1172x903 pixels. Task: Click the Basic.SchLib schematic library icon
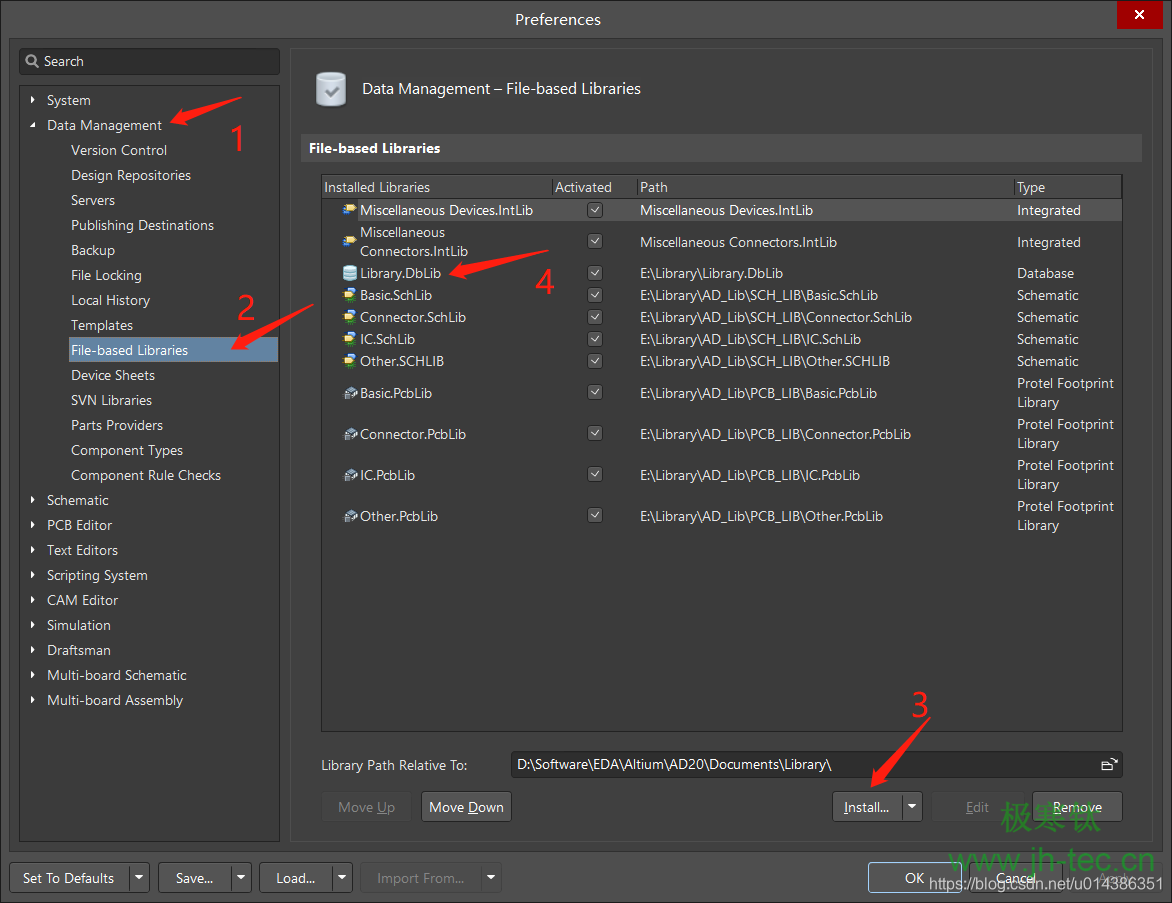click(349, 295)
